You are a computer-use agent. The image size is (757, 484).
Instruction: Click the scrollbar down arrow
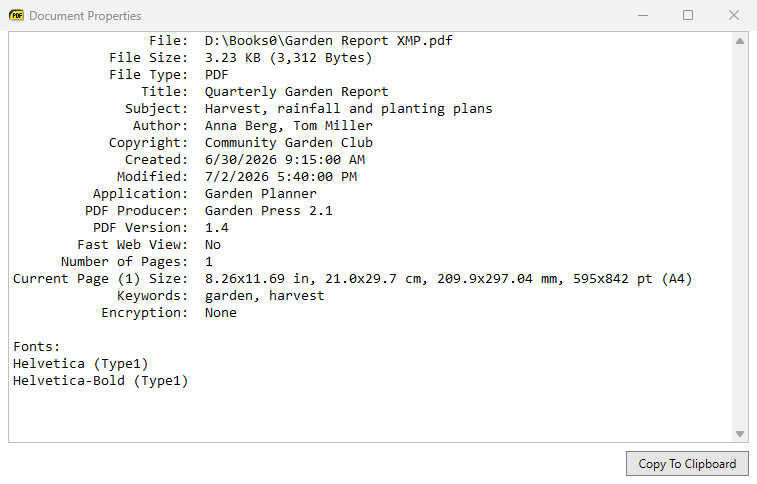coord(740,434)
